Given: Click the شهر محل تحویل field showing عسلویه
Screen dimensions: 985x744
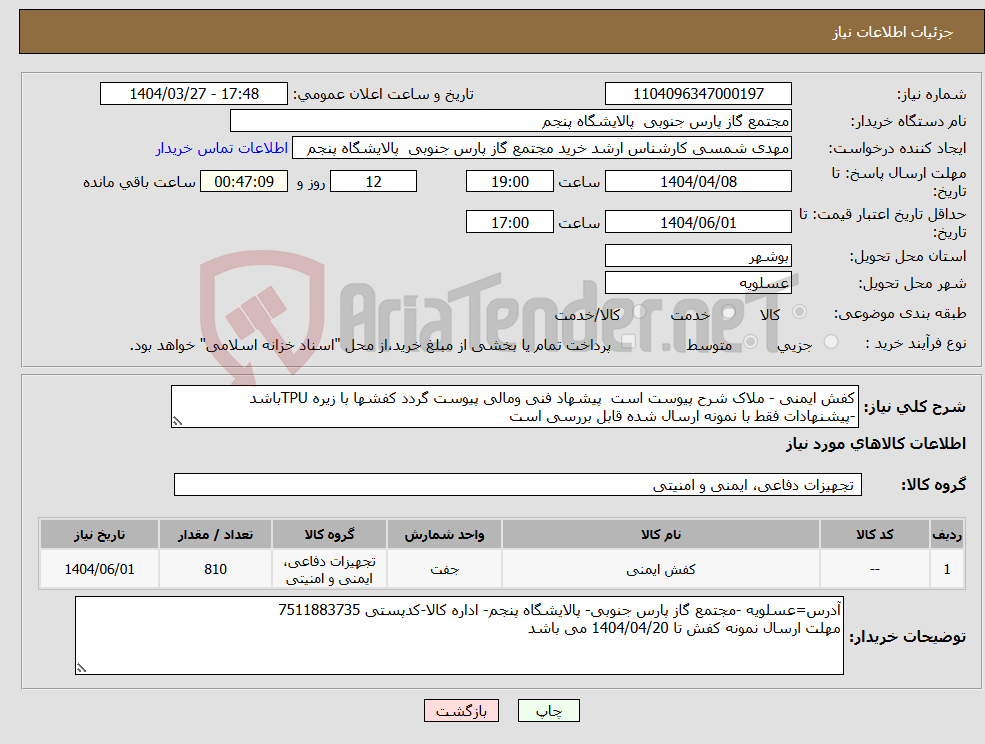Looking at the screenshot, I should pos(697,282).
